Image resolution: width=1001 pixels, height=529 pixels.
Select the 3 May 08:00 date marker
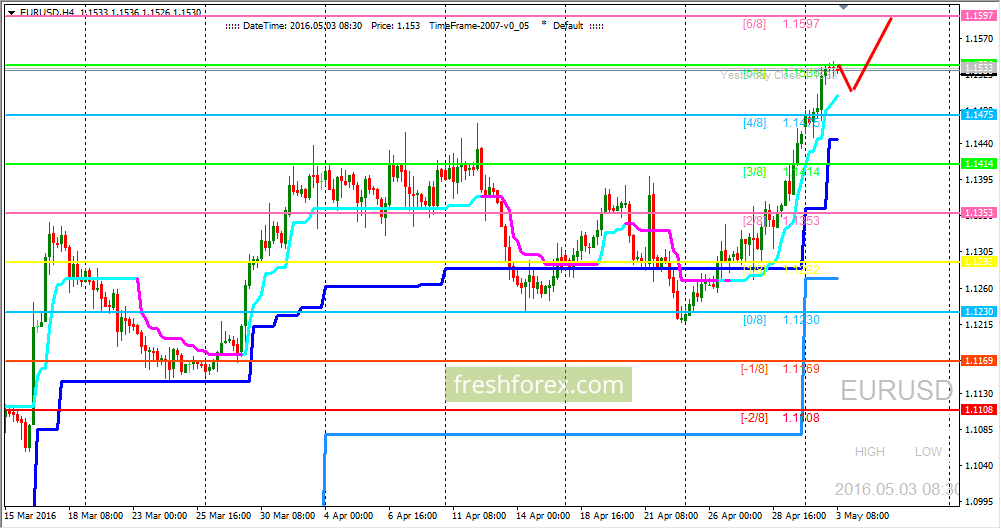862,516
